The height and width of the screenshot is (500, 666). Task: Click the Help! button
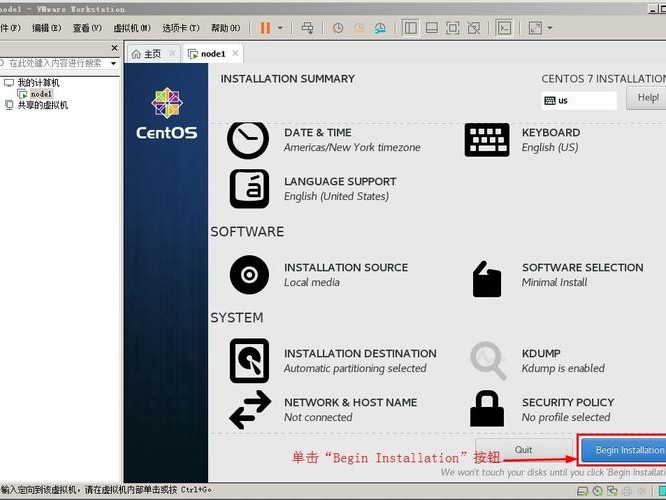[x=646, y=98]
